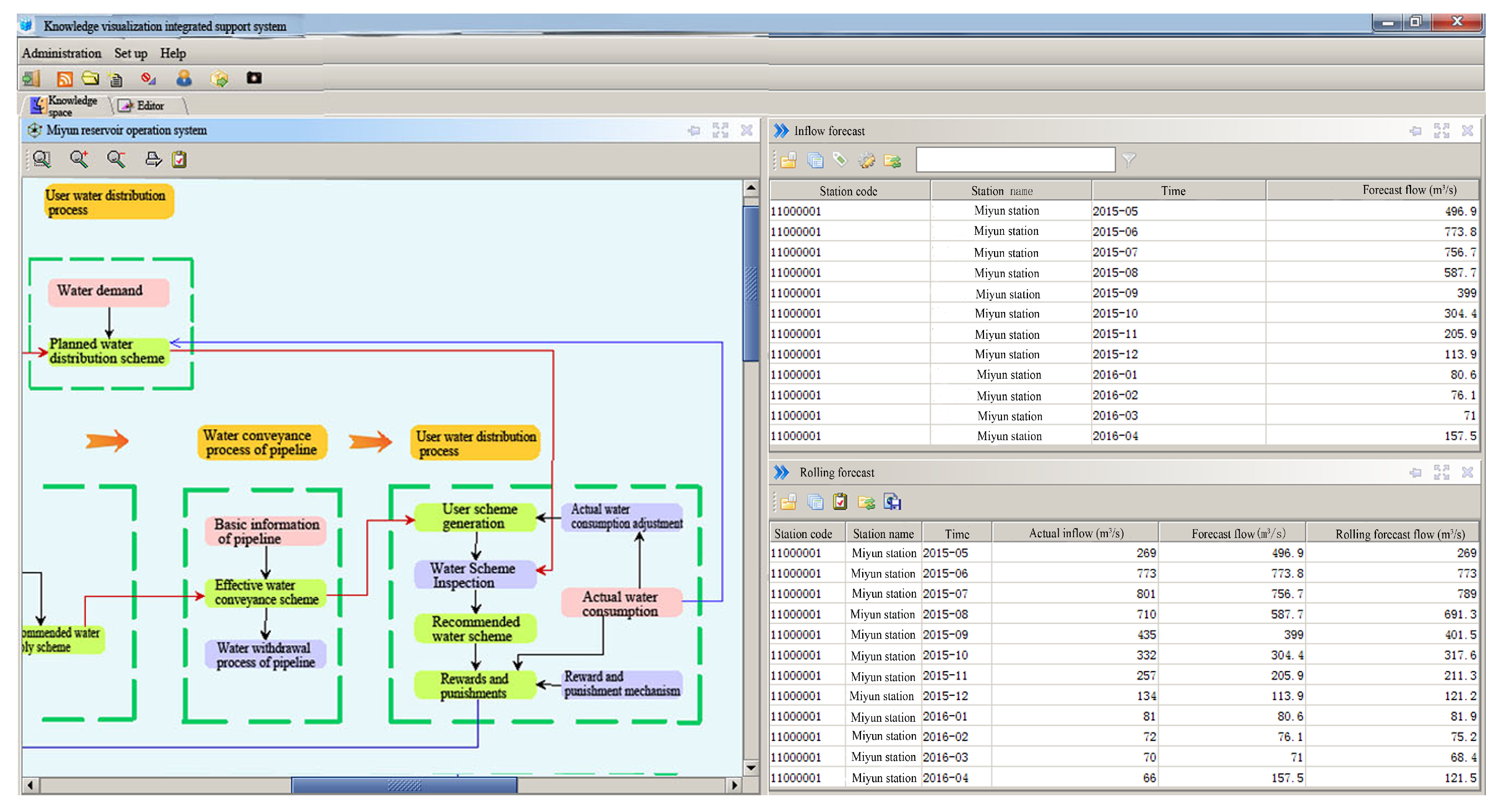1505x812 pixels.
Task: Maximize the Rolling forecast panel
Action: click(1441, 472)
